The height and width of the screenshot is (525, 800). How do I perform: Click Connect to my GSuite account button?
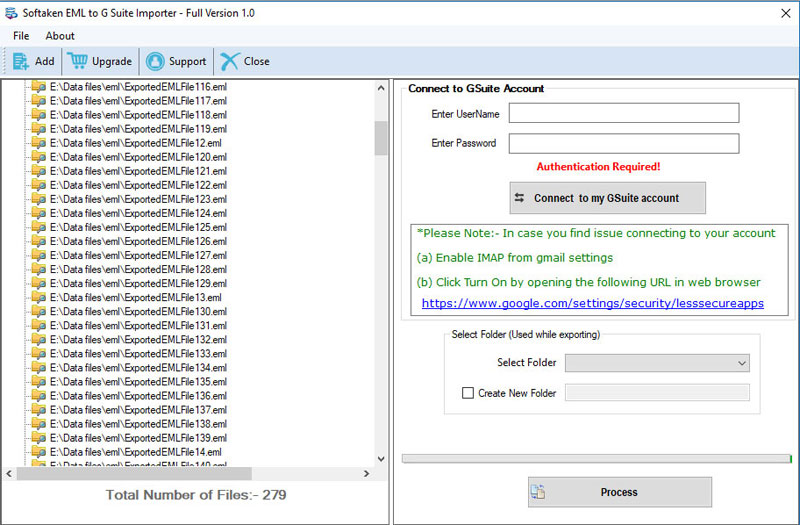coord(607,198)
